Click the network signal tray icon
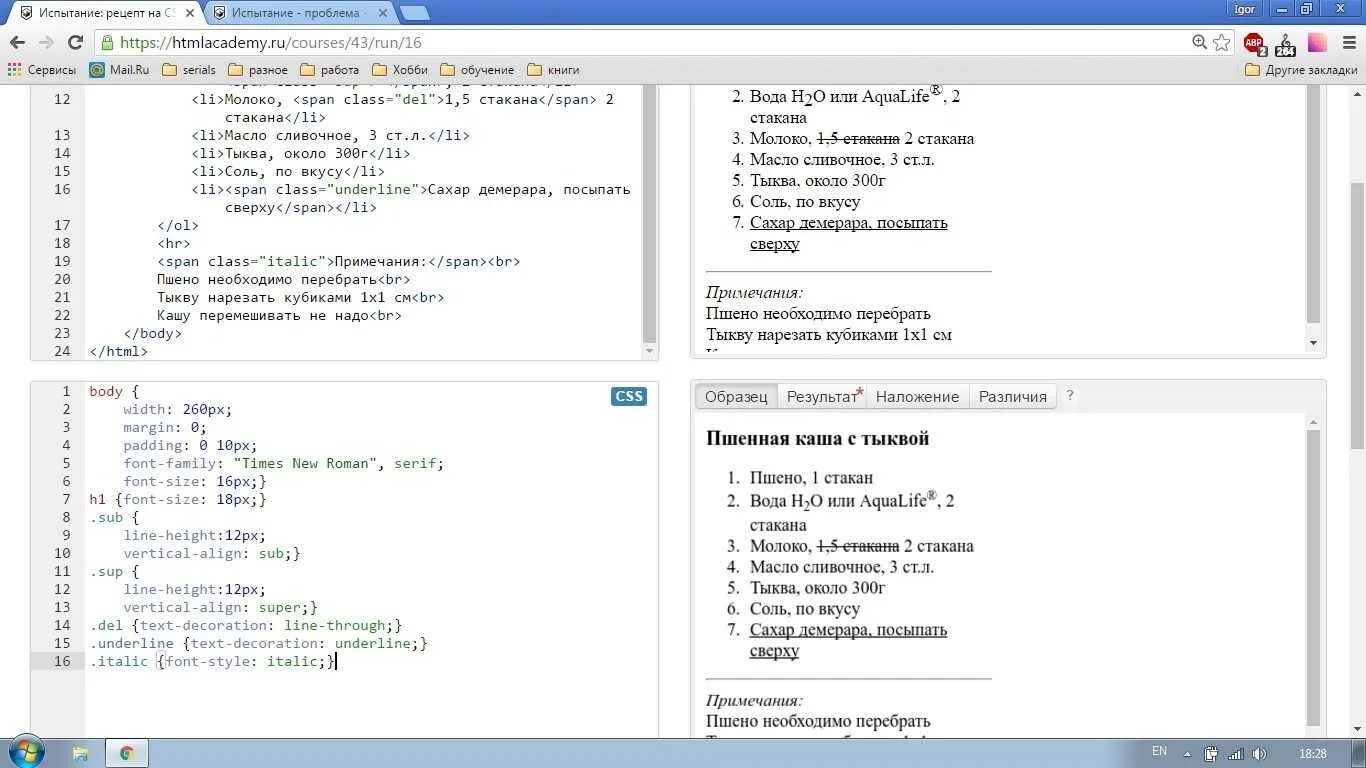This screenshot has width=1366, height=768. click(x=1236, y=753)
